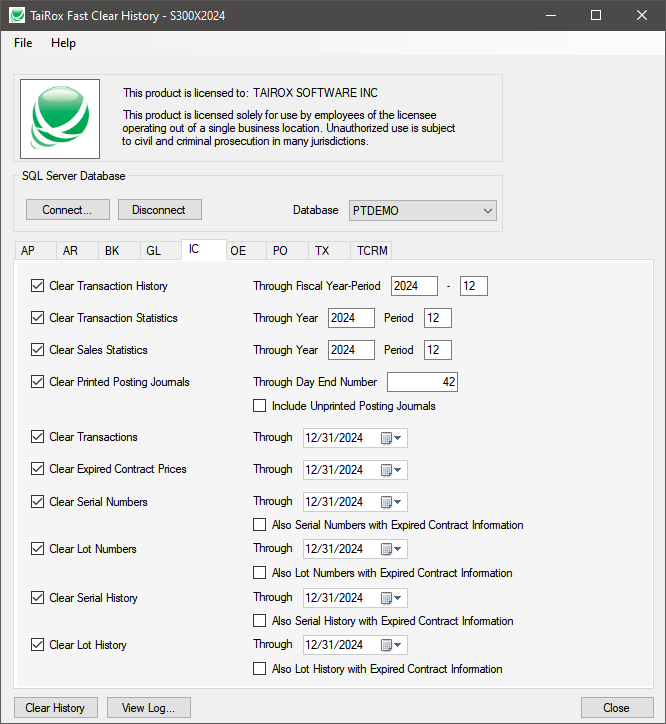Open the Help menu
Viewport: 666px width, 724px height.
tap(64, 43)
